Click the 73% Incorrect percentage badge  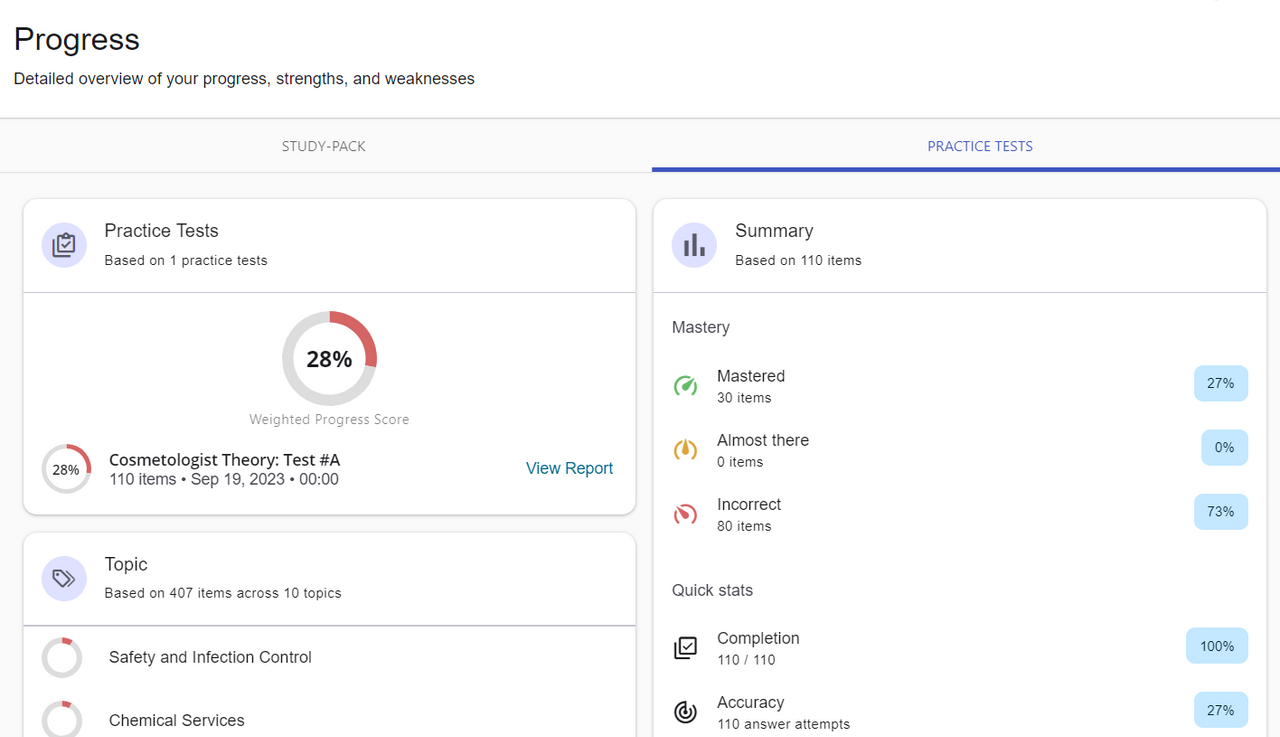tap(1220, 511)
